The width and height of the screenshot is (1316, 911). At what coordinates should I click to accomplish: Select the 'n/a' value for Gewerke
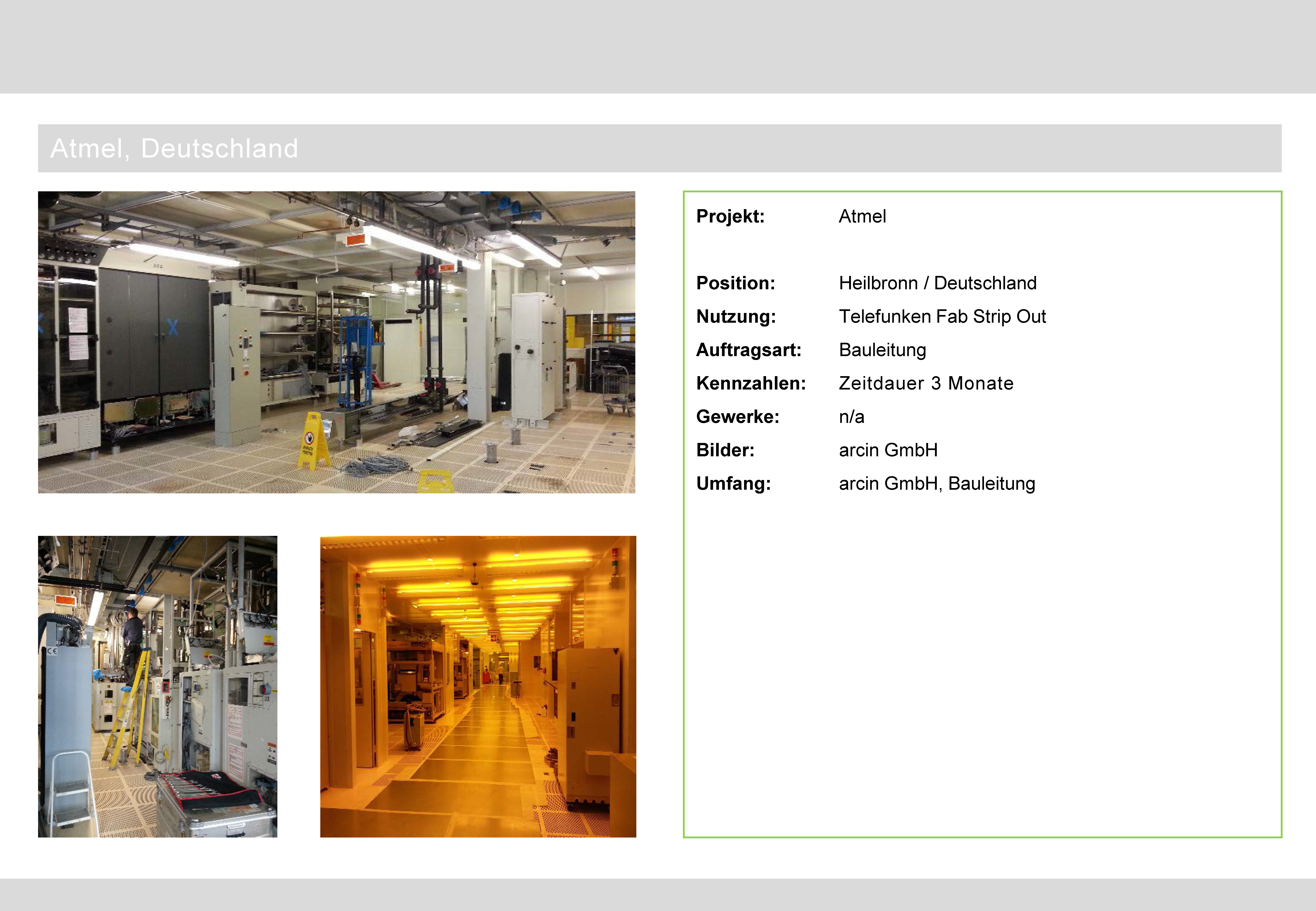click(x=852, y=417)
